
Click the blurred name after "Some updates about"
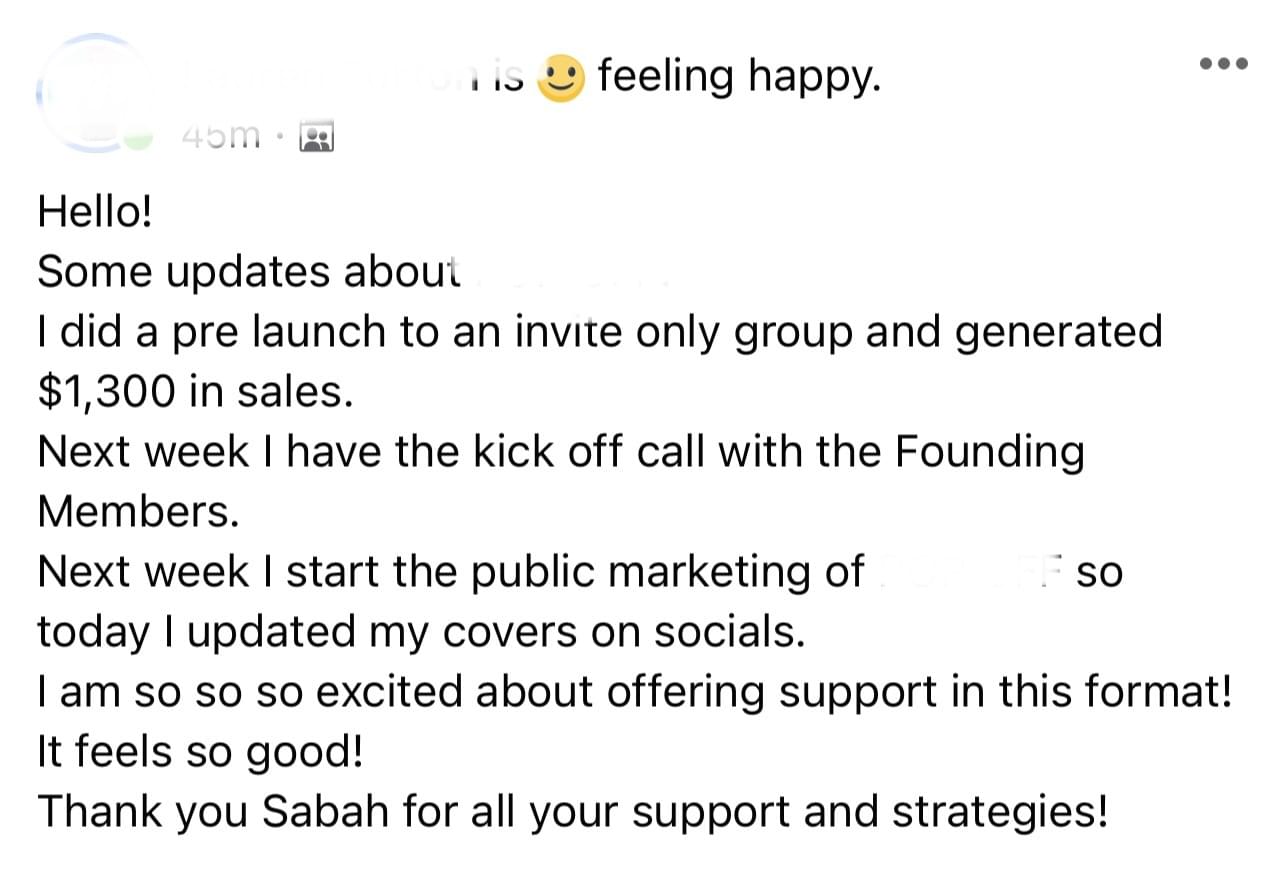[x=566, y=273]
